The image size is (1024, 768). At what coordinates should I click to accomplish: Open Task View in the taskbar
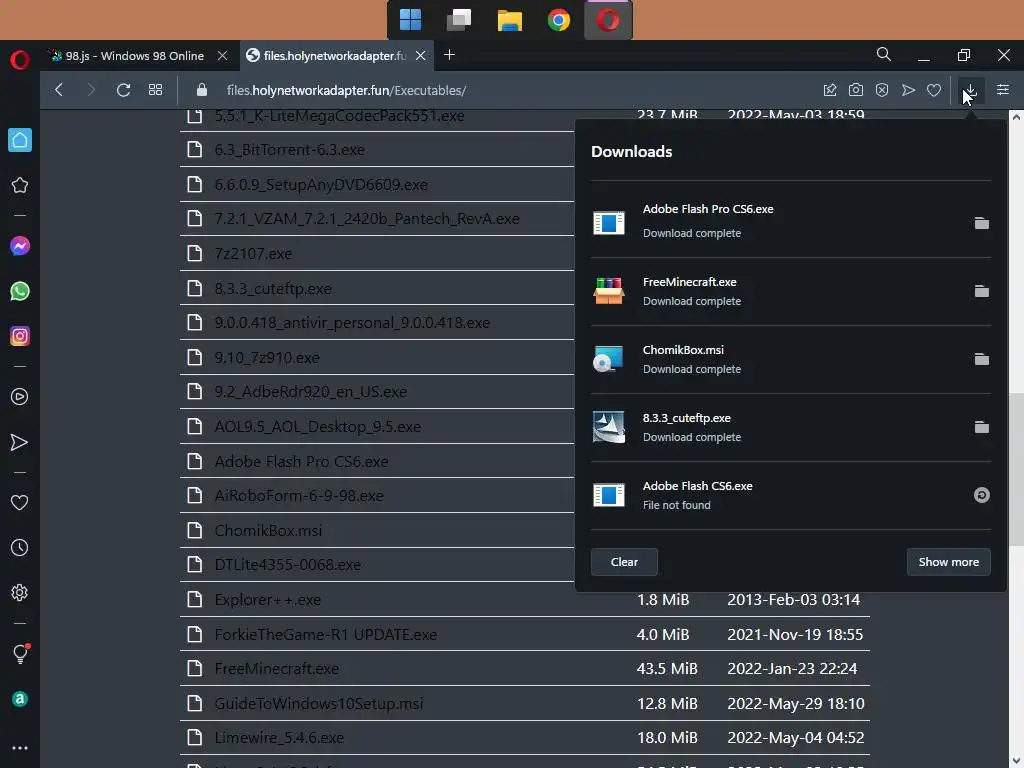point(459,20)
